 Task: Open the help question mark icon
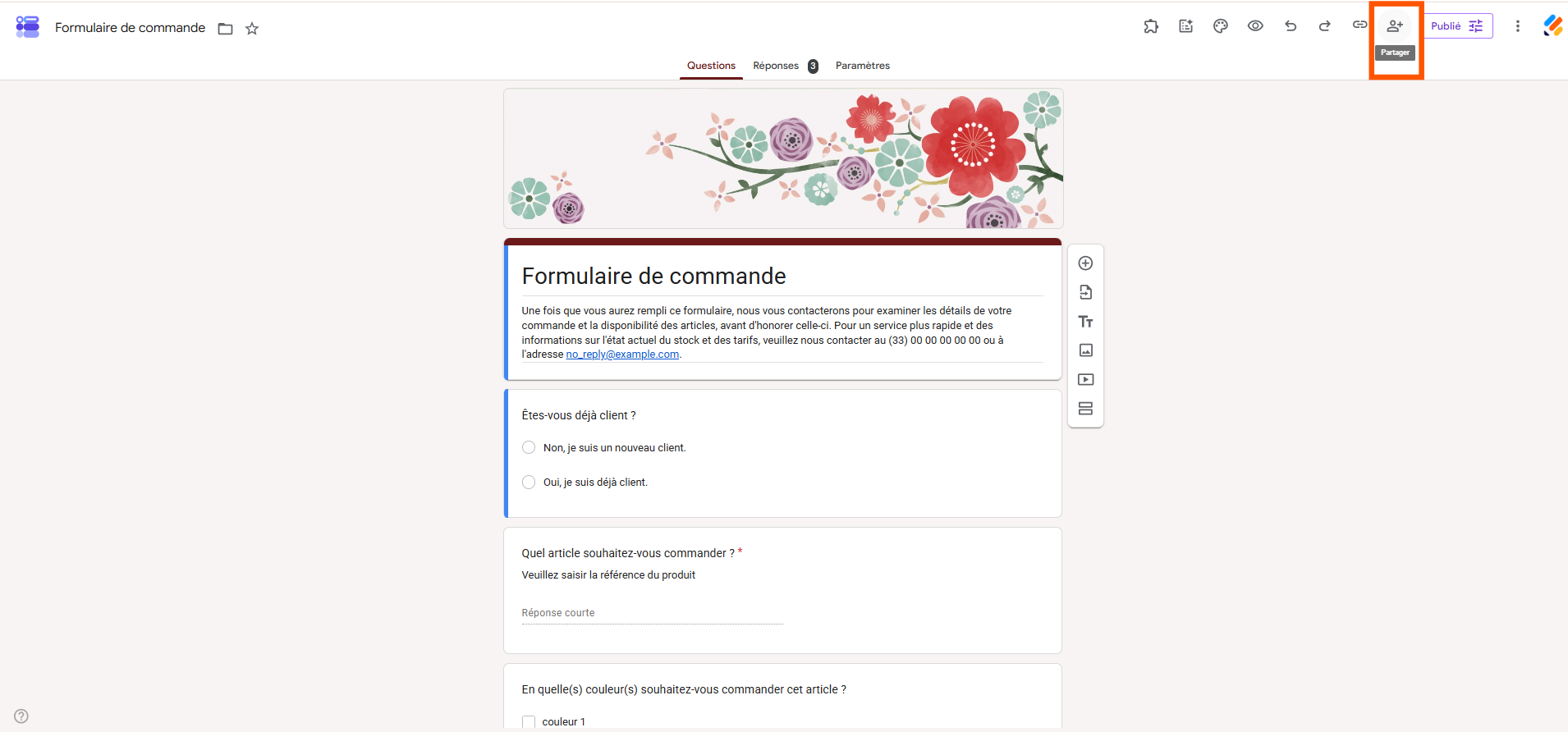pos(21,716)
